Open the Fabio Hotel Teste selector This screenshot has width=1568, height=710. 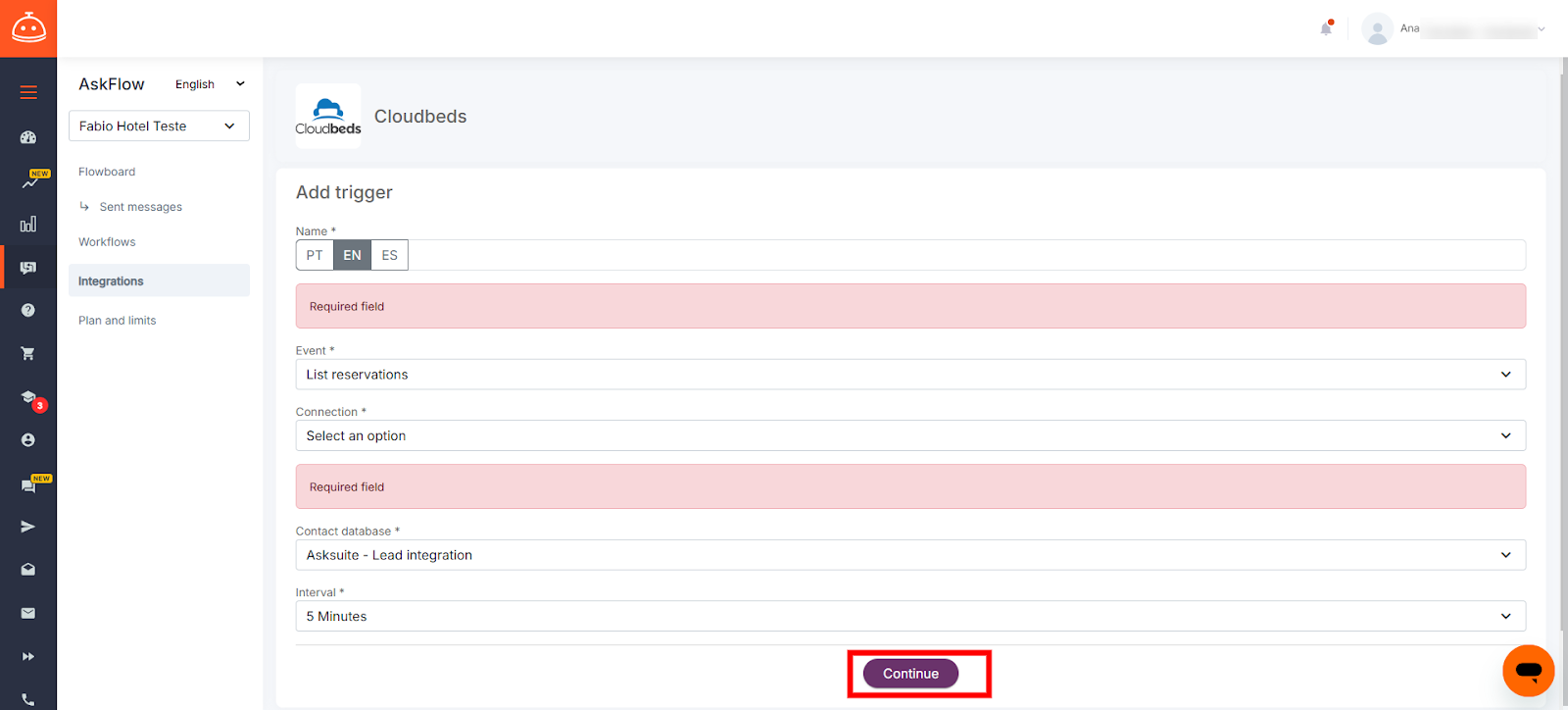(x=159, y=126)
